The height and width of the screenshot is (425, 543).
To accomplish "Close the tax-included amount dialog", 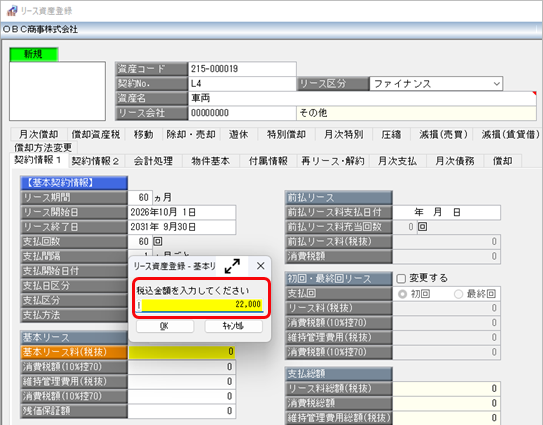I will [x=260, y=266].
